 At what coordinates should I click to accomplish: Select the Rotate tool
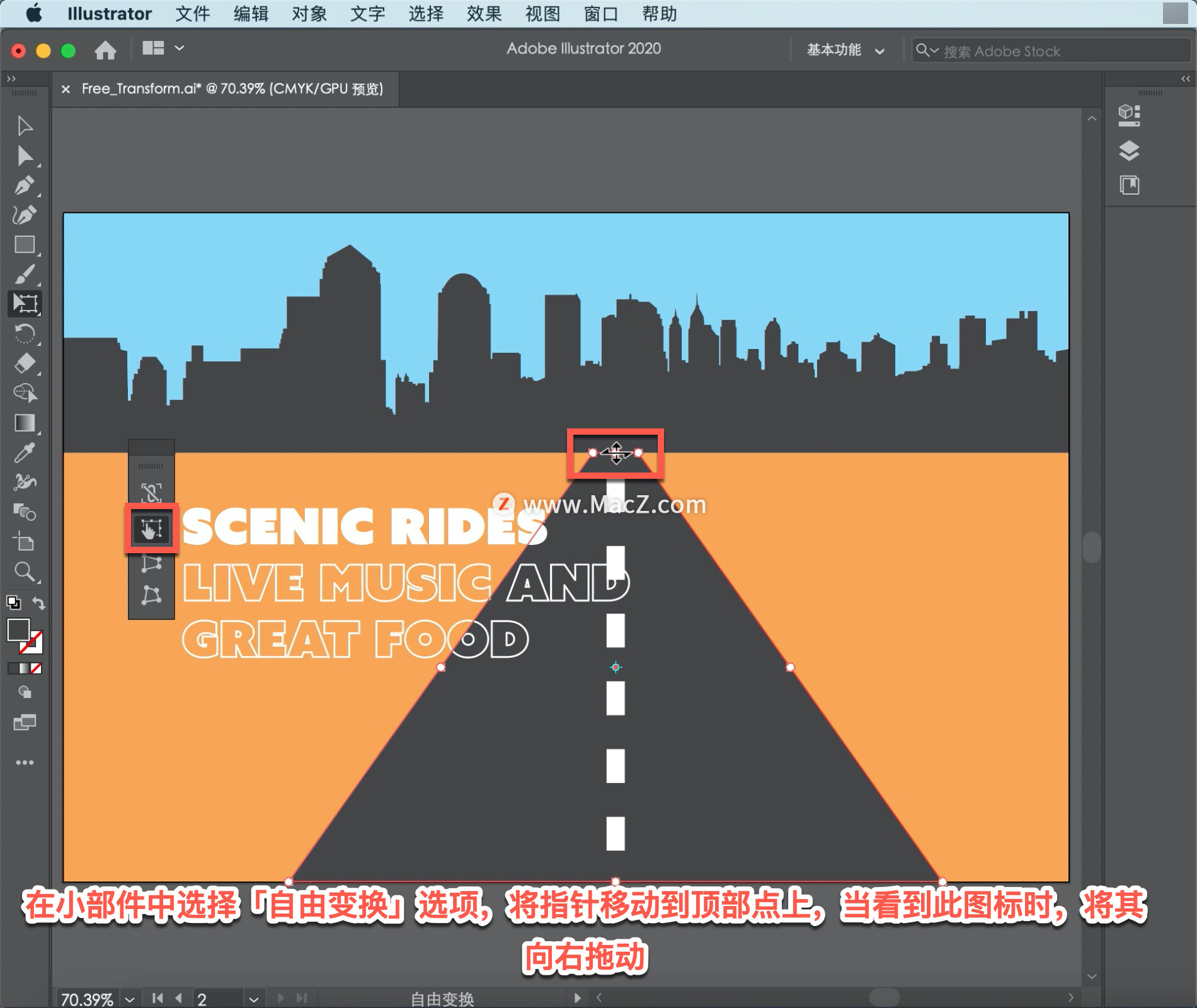click(x=25, y=333)
